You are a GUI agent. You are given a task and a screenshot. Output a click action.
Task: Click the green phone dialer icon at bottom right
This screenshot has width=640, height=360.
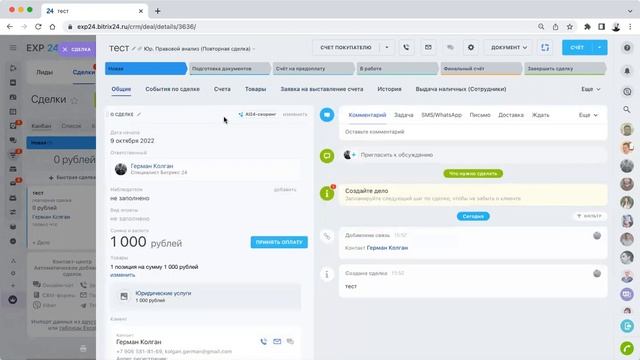click(627, 348)
